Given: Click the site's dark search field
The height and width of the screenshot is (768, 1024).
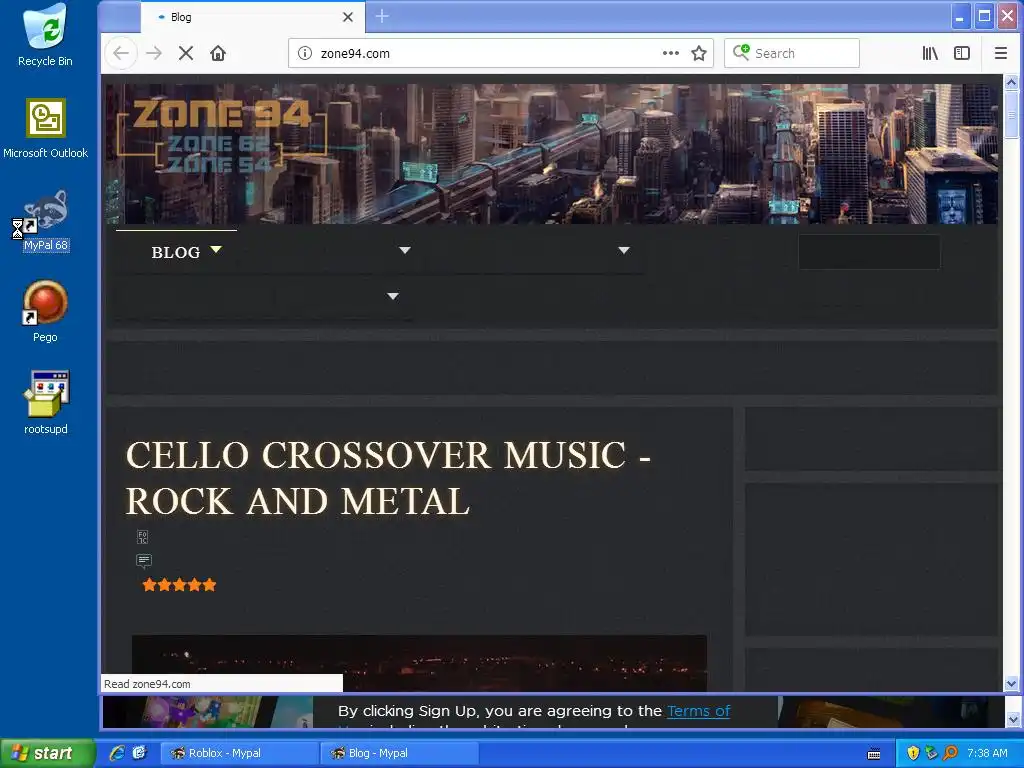Looking at the screenshot, I should 869,252.
